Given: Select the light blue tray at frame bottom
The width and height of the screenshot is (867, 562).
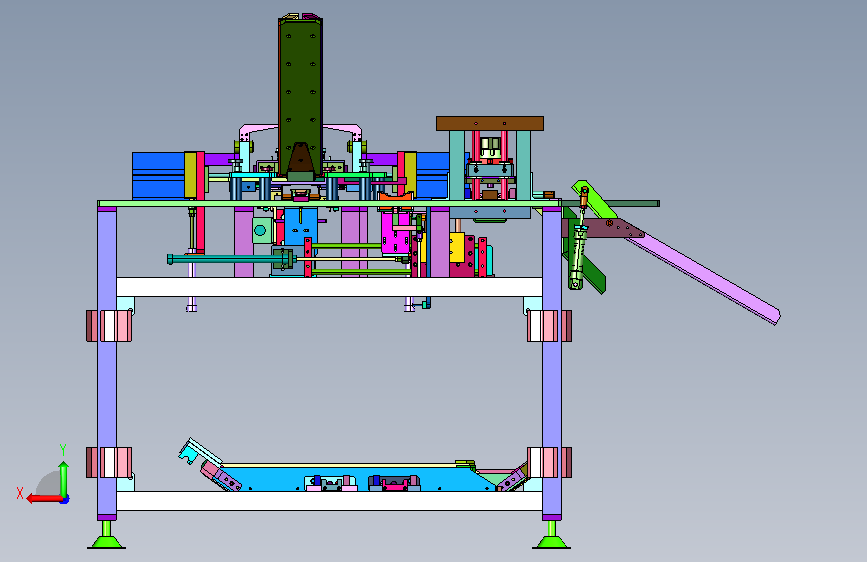Looking at the screenshot, I should (x=354, y=478).
